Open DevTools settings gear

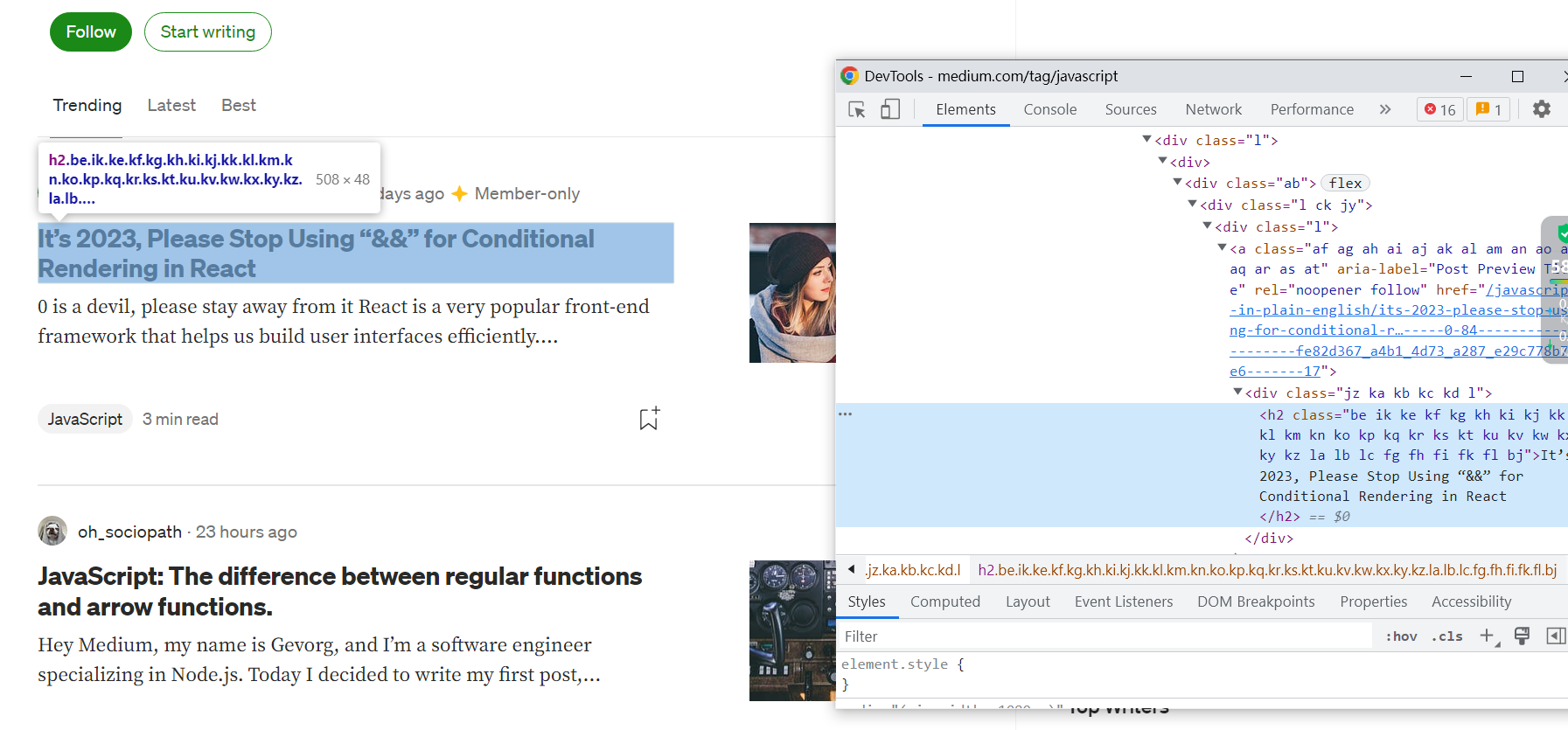(x=1541, y=109)
